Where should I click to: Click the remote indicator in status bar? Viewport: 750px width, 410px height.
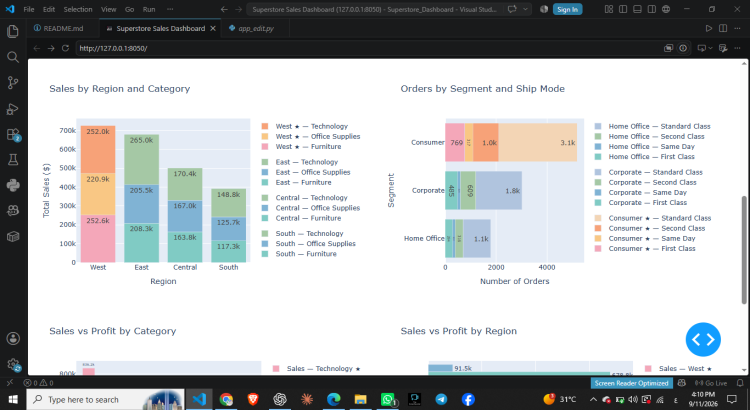click(x=10, y=383)
